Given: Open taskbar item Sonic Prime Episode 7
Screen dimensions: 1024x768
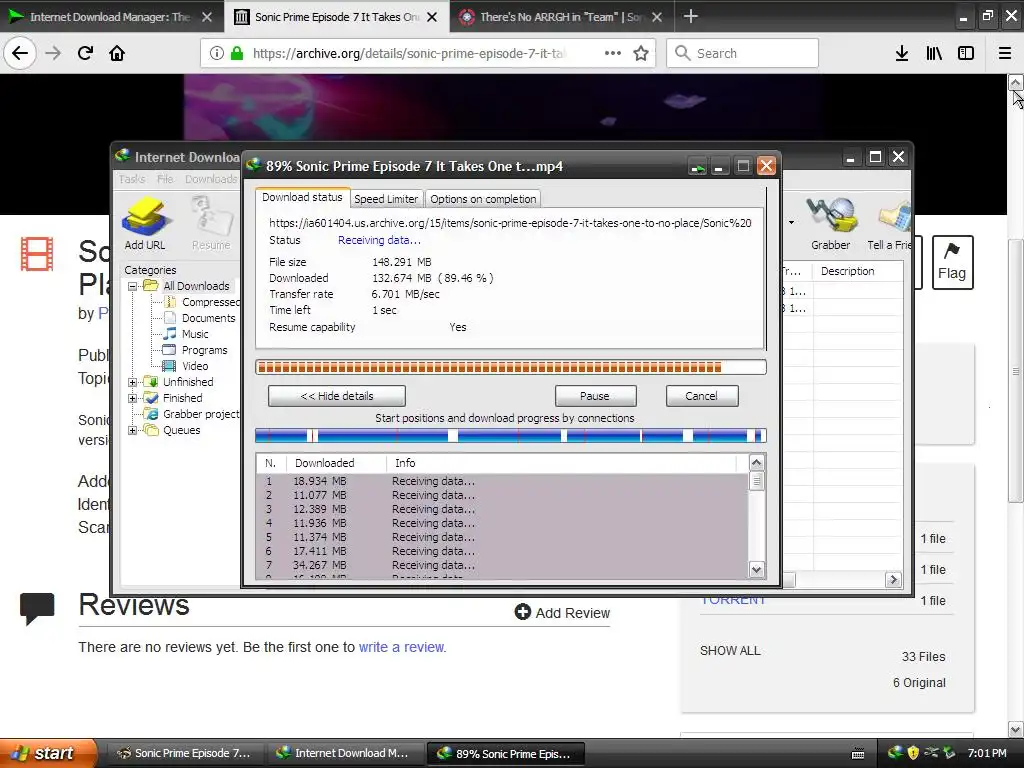Looking at the screenshot, I should (x=184, y=753).
